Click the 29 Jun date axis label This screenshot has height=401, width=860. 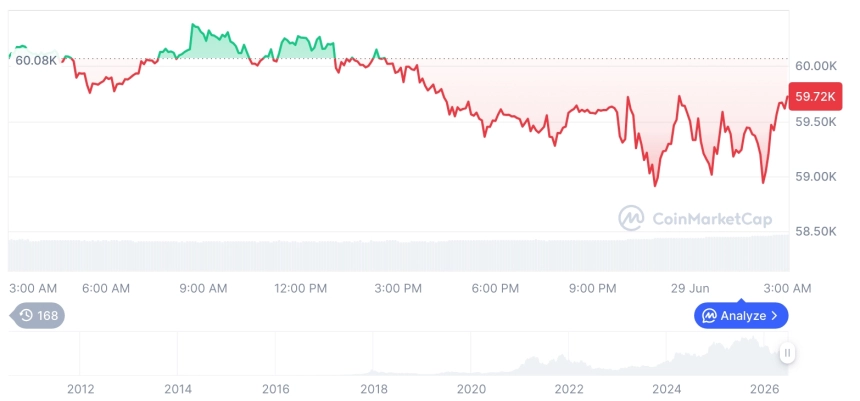(690, 289)
